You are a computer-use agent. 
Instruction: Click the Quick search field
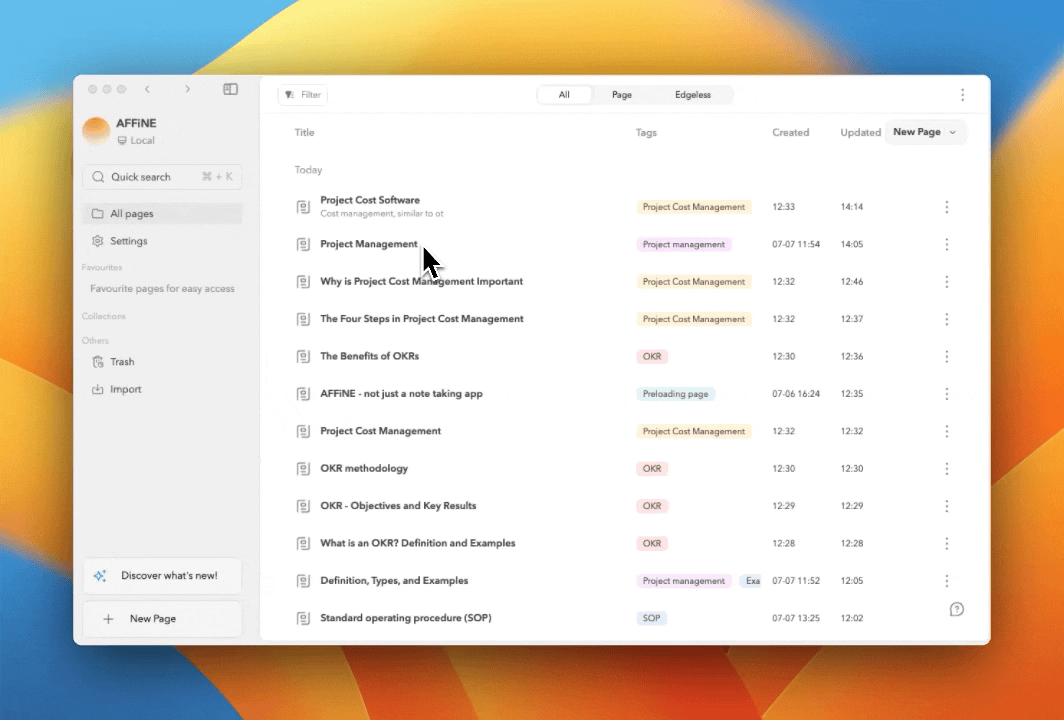click(x=162, y=177)
